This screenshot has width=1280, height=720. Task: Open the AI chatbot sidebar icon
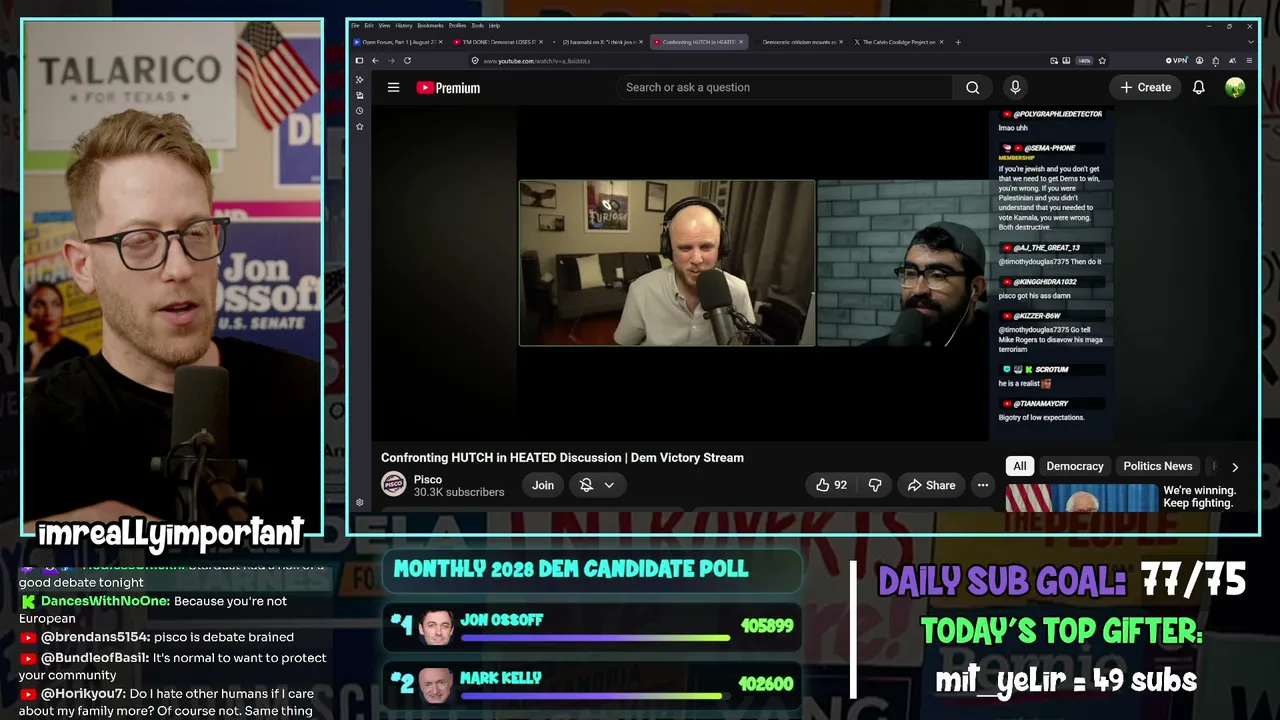360,79
